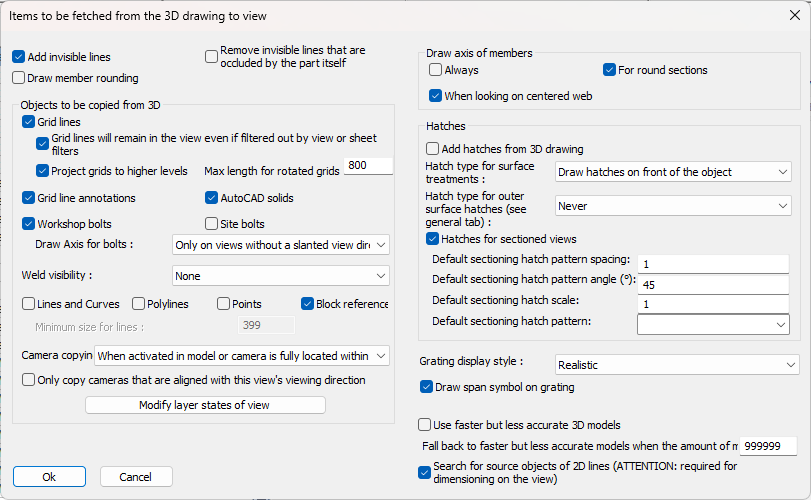Click the Cancel button
Screen dimensions: 811x500
[136, 477]
